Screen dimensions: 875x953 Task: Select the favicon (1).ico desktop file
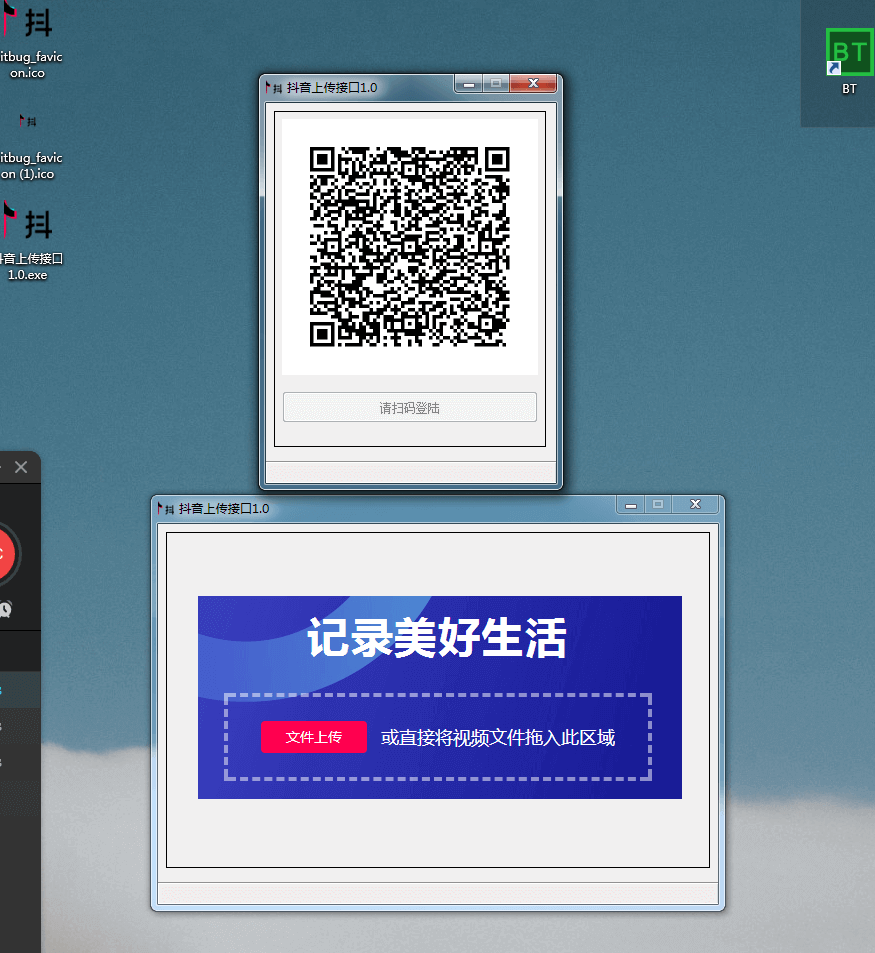[28, 122]
